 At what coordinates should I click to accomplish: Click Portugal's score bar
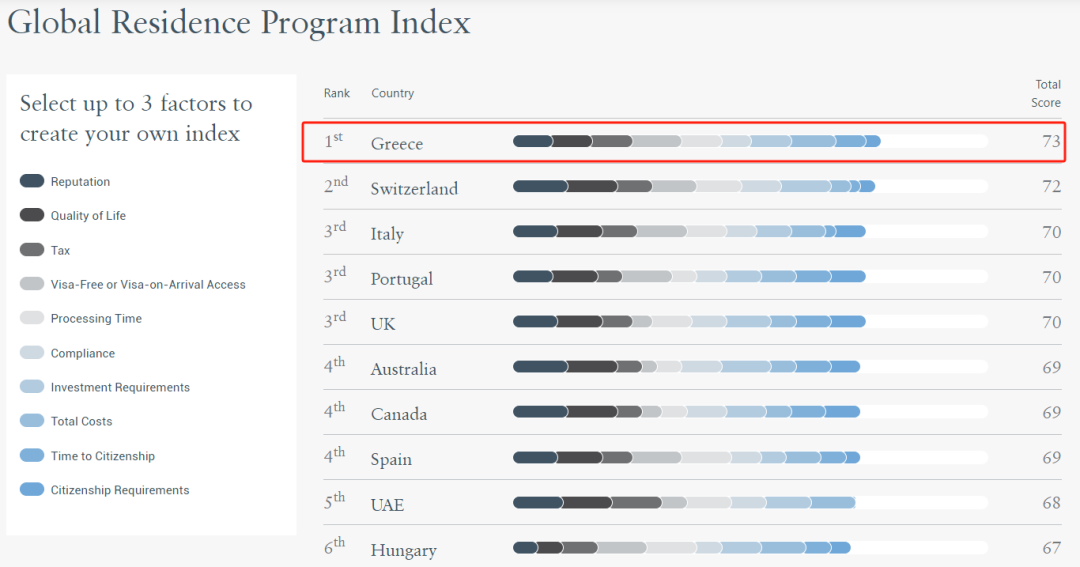click(x=750, y=276)
